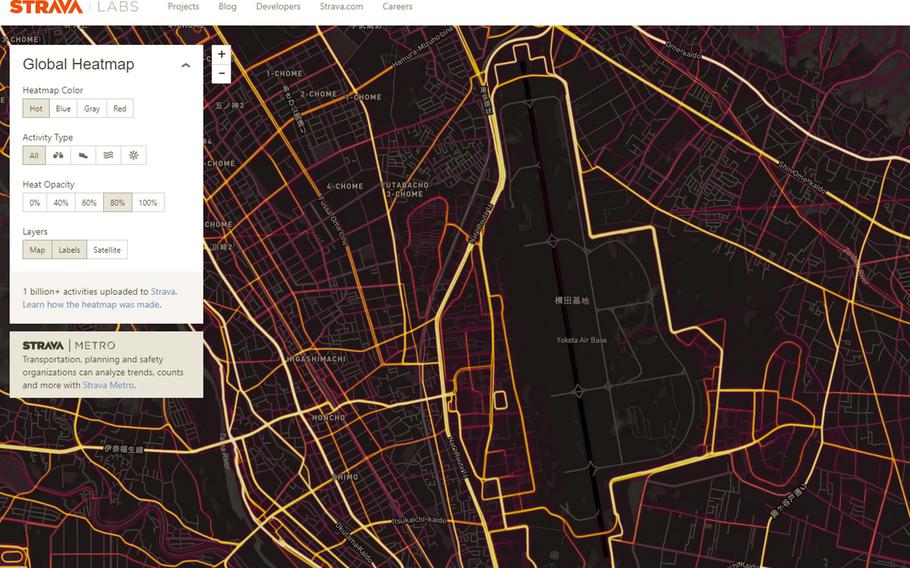The image size is (910, 568).
Task: Click the SHIMO map label
Action: click(x=346, y=477)
